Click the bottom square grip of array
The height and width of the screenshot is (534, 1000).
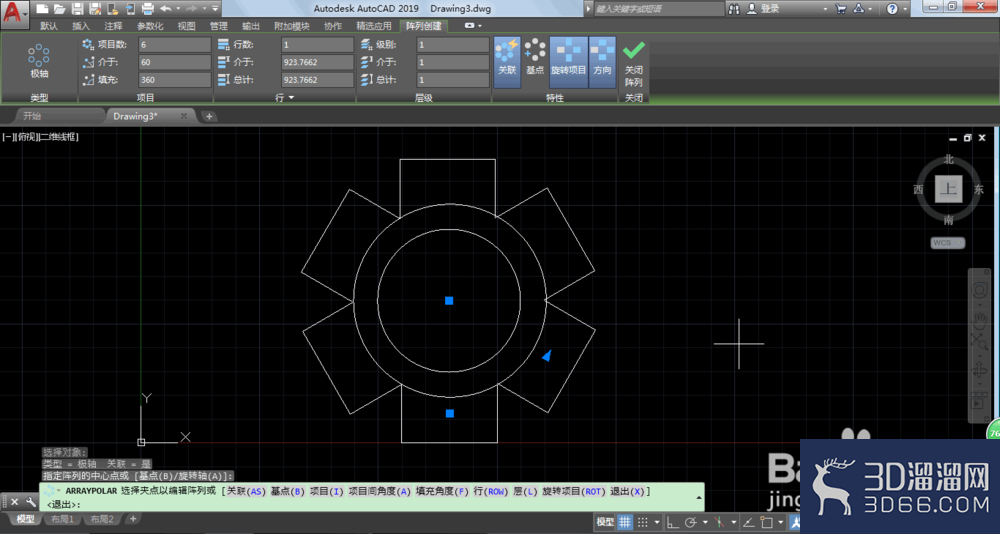pos(450,413)
